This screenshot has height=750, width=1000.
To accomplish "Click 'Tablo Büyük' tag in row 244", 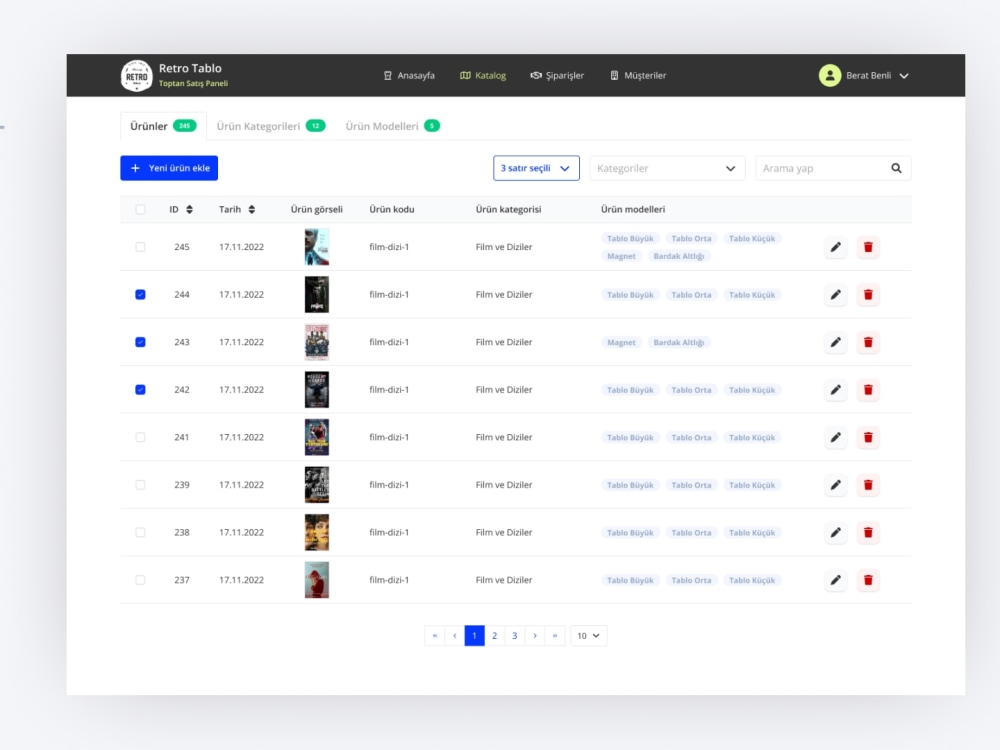I will [x=630, y=295].
